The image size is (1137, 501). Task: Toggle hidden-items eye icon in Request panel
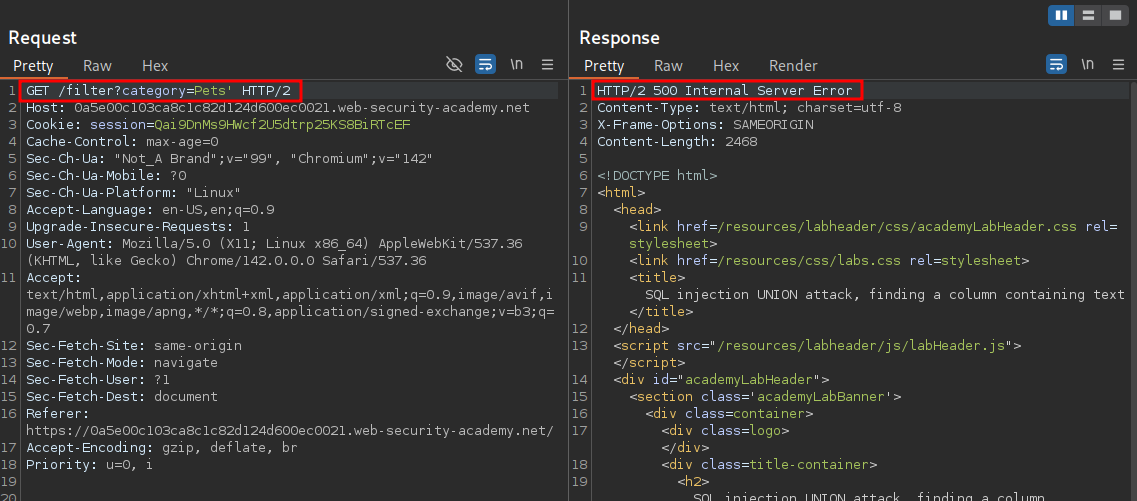[x=454, y=64]
